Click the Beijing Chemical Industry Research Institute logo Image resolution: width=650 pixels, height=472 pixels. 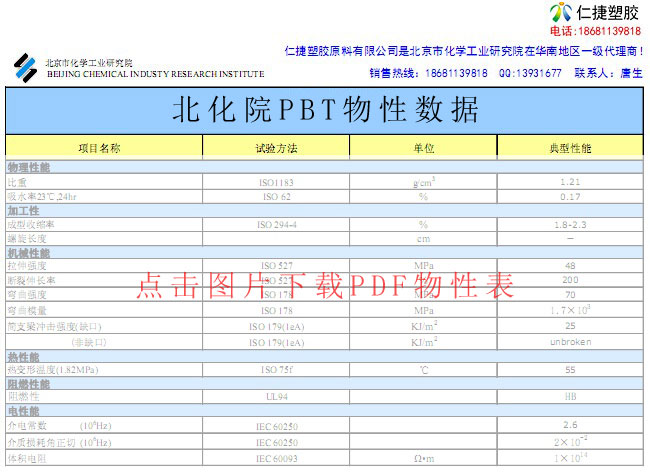26,68
